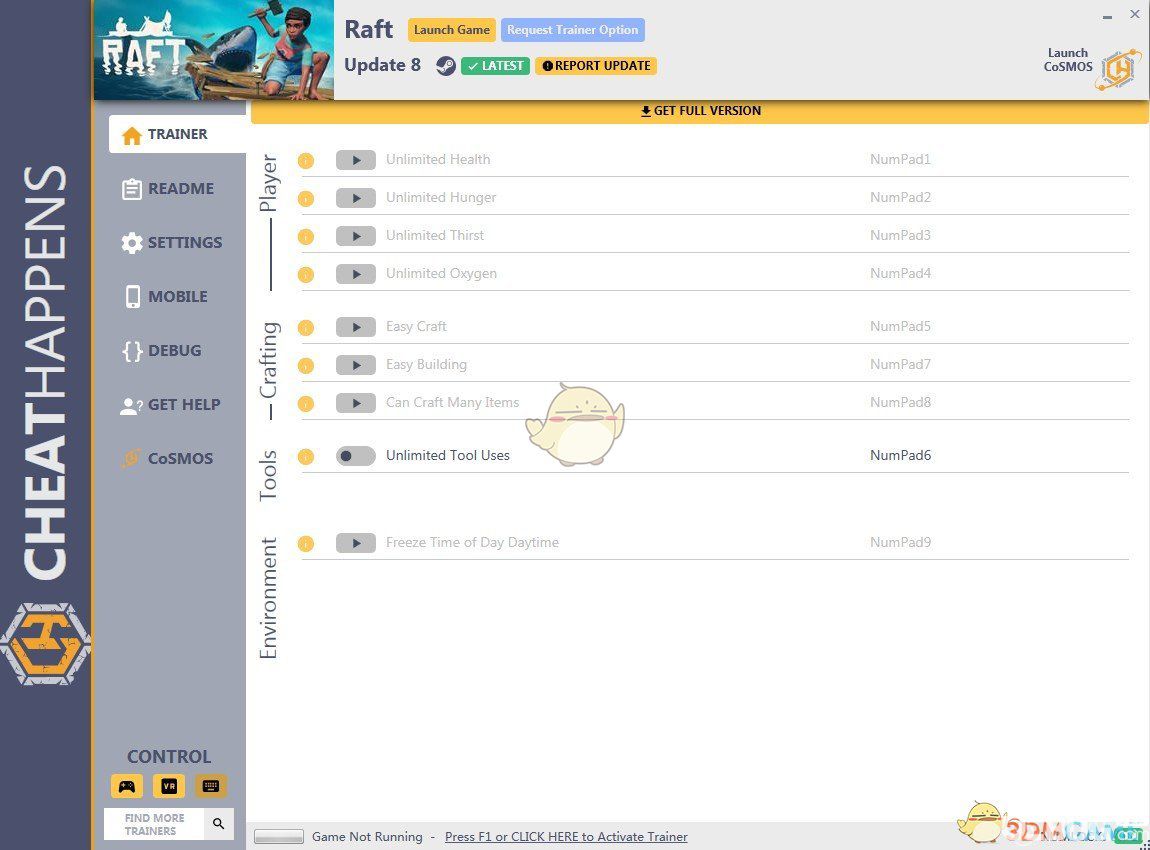This screenshot has width=1150, height=850.
Task: Click the info icon beside Unlimited Tool Uses
Action: [306, 457]
